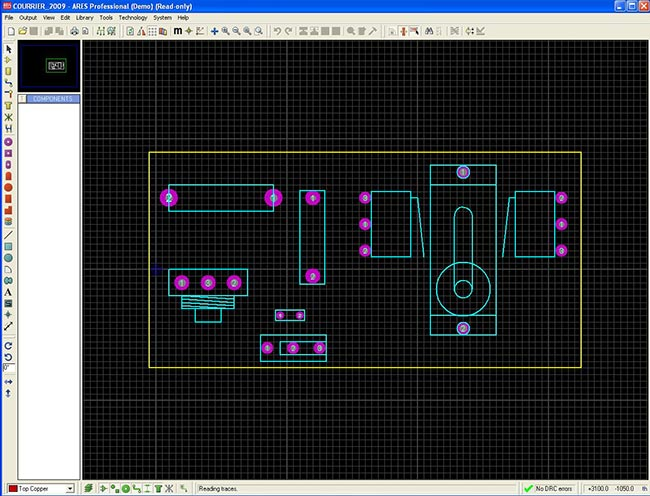The width and height of the screenshot is (650, 496).
Task: Open the Library menu
Action: (x=85, y=18)
